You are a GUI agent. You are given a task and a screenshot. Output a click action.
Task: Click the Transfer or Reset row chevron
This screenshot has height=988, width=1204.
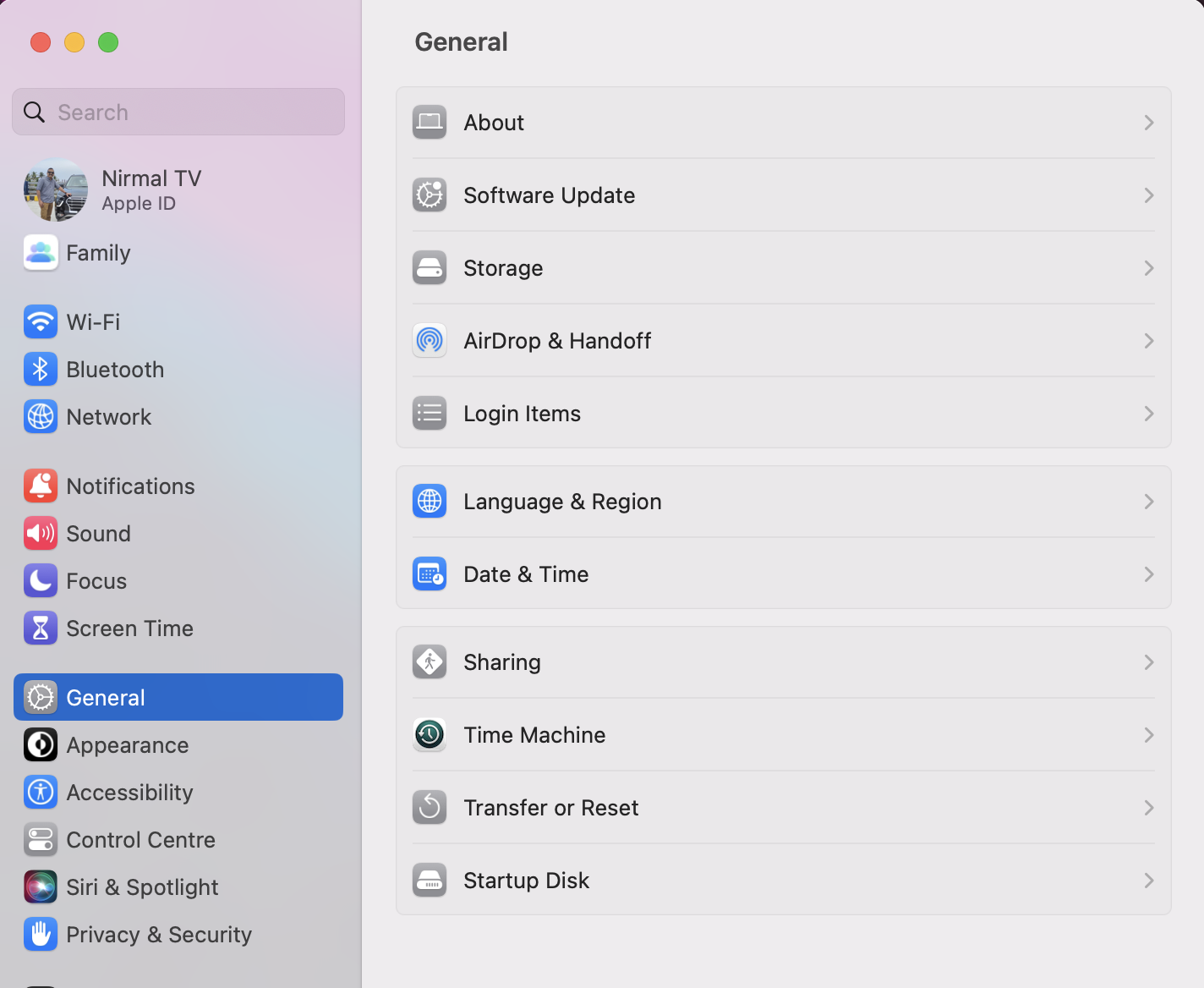[1149, 808]
